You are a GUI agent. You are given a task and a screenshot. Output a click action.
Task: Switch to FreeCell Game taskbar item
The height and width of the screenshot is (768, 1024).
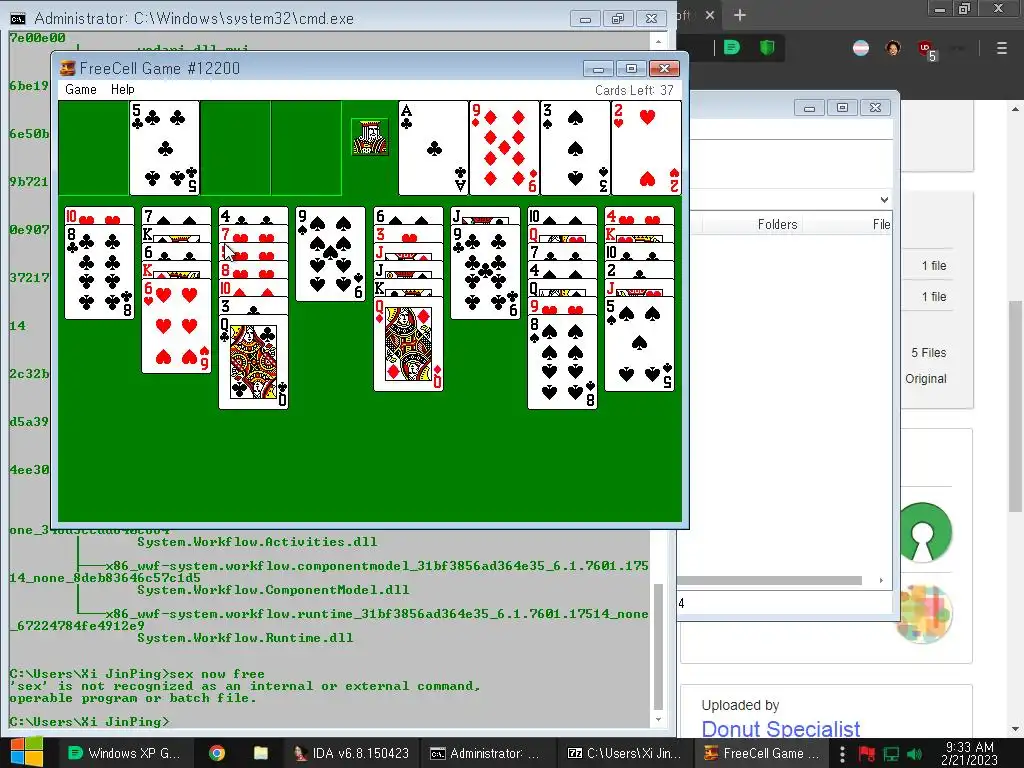pos(761,753)
